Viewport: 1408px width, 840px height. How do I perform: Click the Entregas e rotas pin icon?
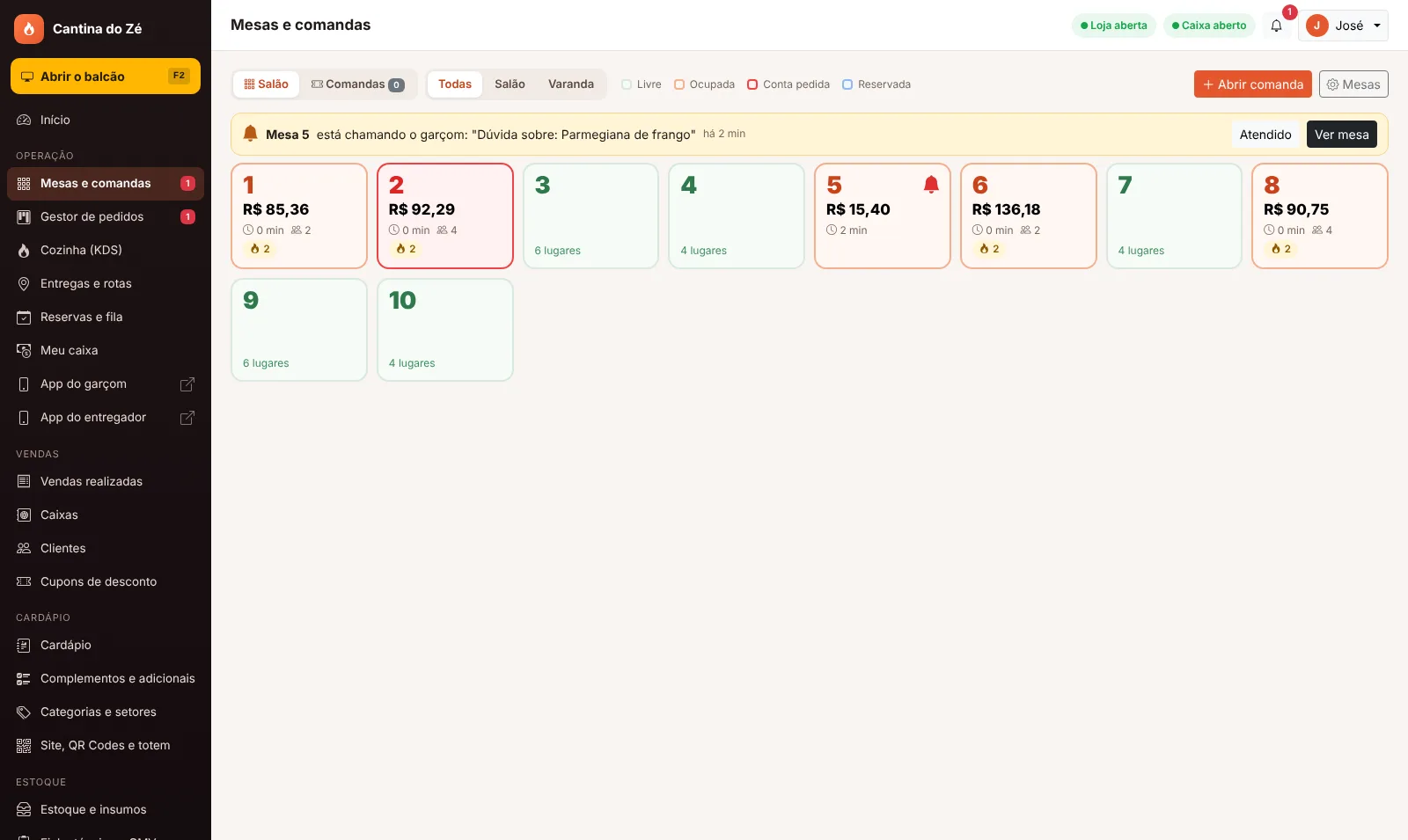pyautogui.click(x=24, y=284)
